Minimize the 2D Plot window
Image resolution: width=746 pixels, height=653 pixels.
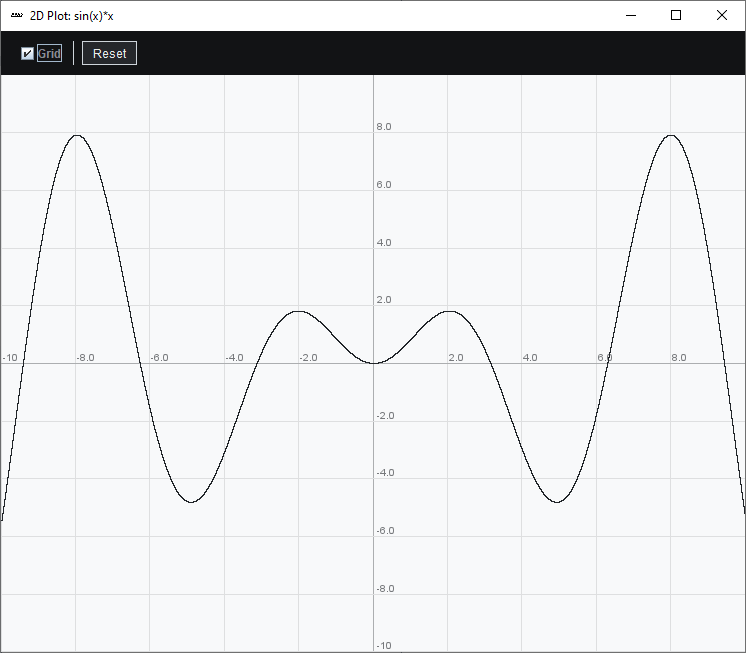(631, 16)
